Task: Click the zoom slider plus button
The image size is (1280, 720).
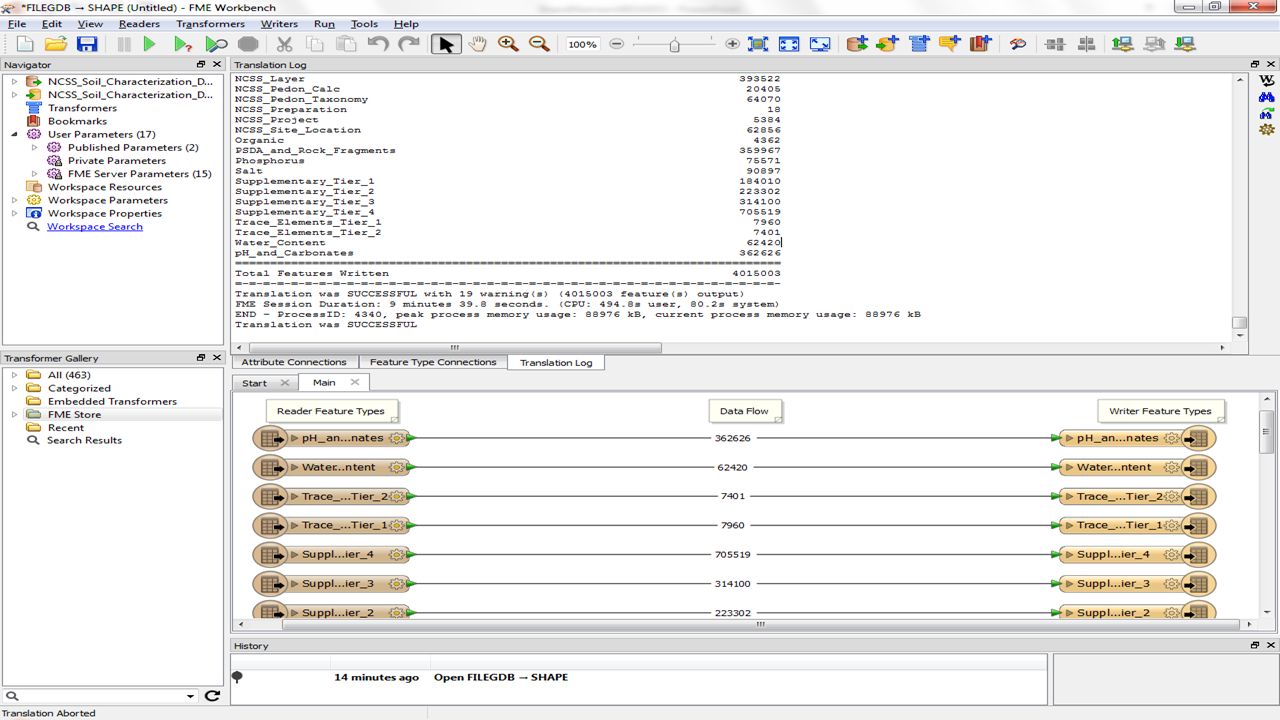Action: [732, 44]
